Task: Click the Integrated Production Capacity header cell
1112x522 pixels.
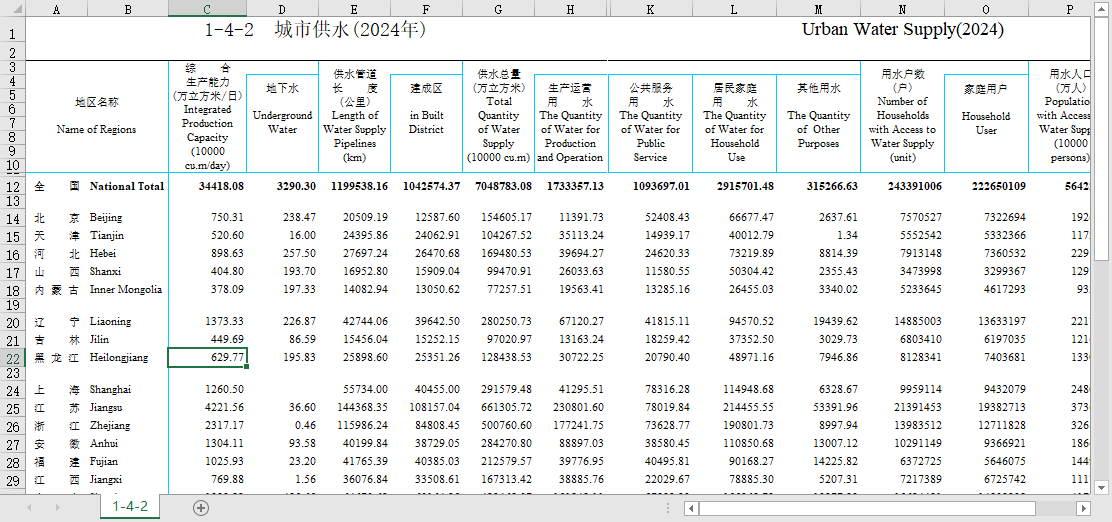Action: pyautogui.click(x=207, y=117)
